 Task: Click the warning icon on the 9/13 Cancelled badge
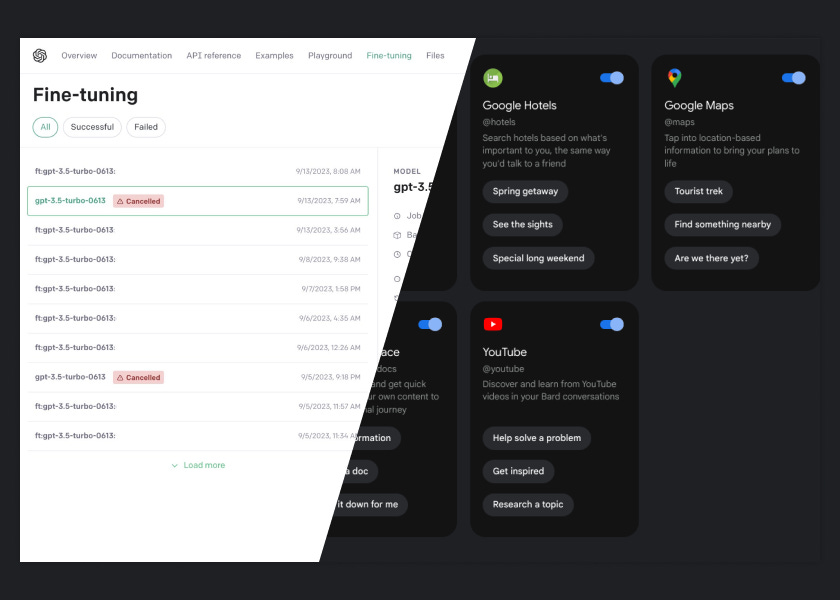tap(120, 201)
